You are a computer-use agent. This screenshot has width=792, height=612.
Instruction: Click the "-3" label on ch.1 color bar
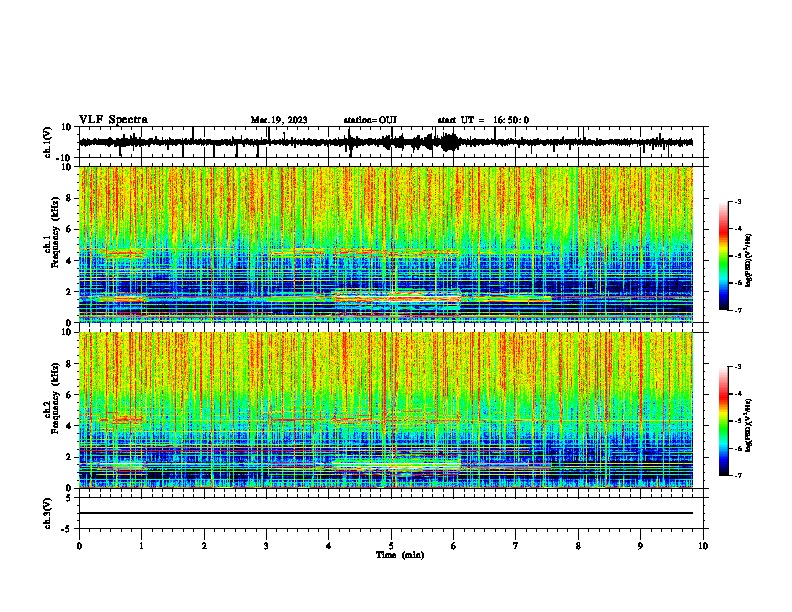coord(737,201)
